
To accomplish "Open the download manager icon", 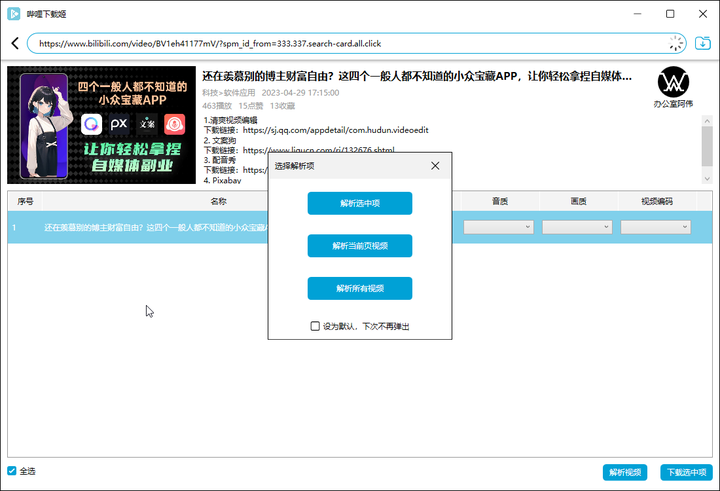I will pos(703,43).
